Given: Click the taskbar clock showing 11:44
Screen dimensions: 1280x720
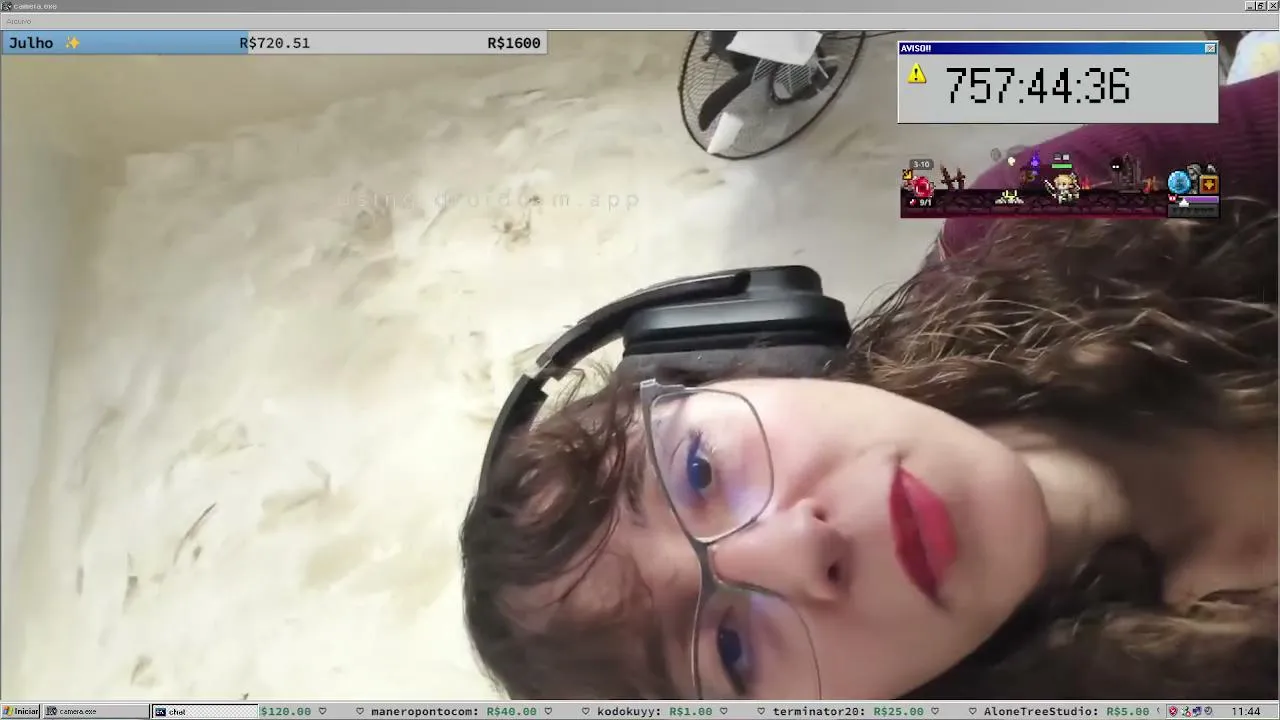Looking at the screenshot, I should pos(1246,712).
